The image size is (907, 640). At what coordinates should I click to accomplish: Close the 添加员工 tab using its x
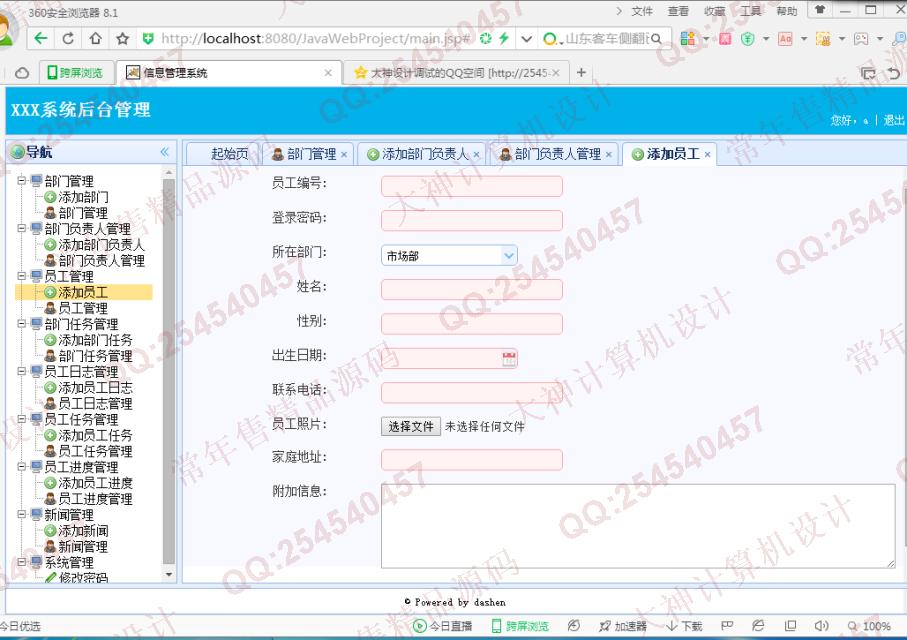click(x=708, y=155)
